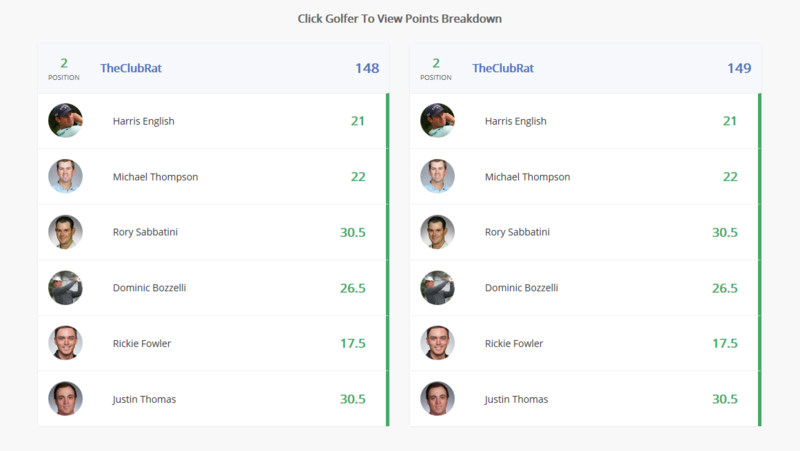
Task: Click Dominic Bozzelli's avatar in the 149-point team
Action: pos(437,288)
